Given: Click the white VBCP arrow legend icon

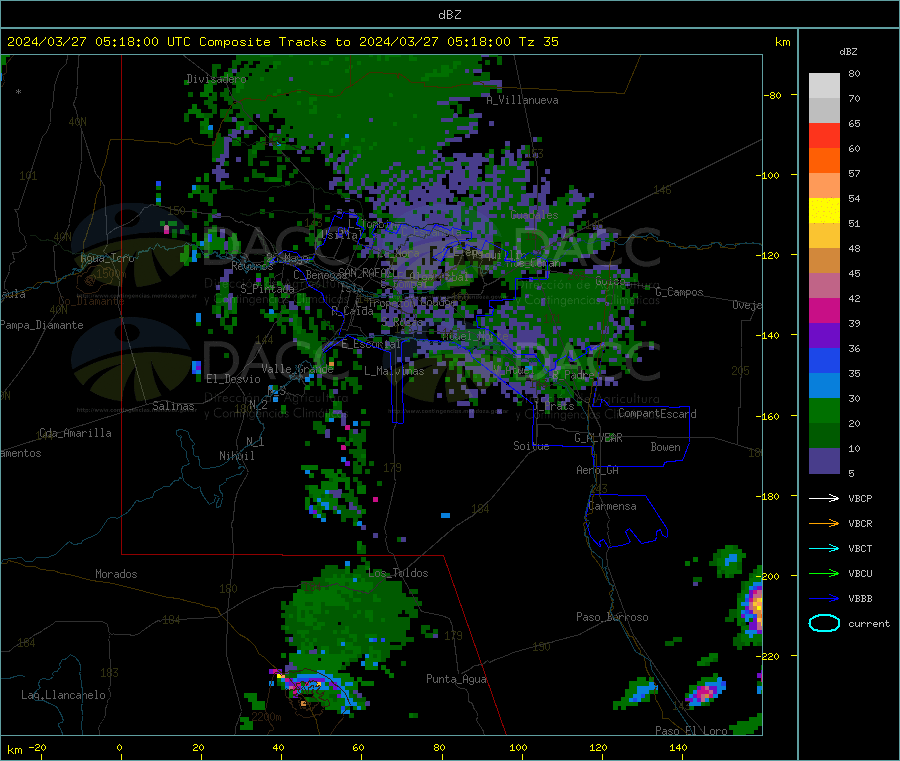Looking at the screenshot, I should point(824,498).
